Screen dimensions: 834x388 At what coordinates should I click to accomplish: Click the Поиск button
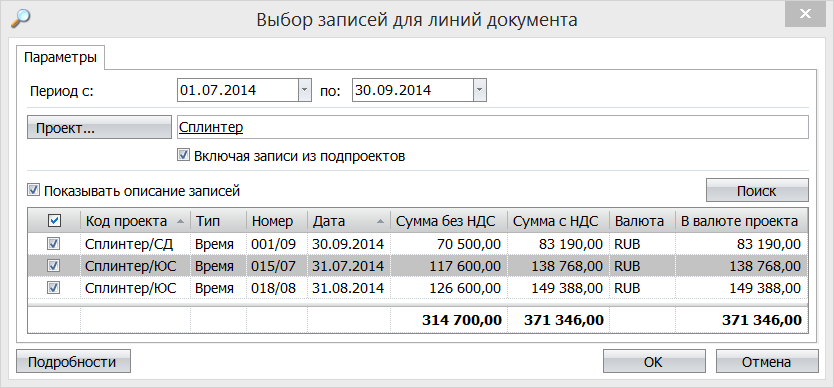pos(757,191)
